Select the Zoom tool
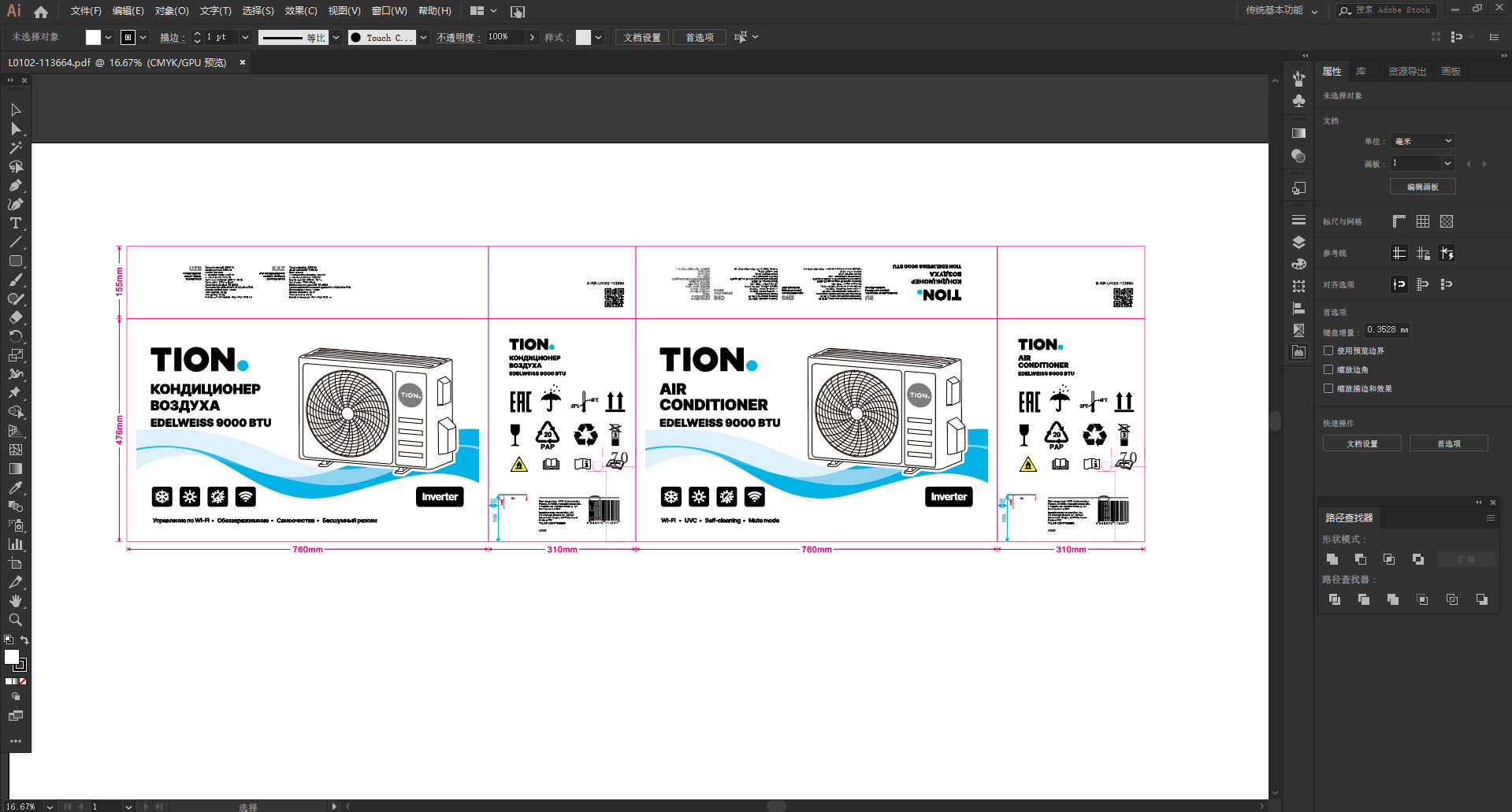 (16, 620)
